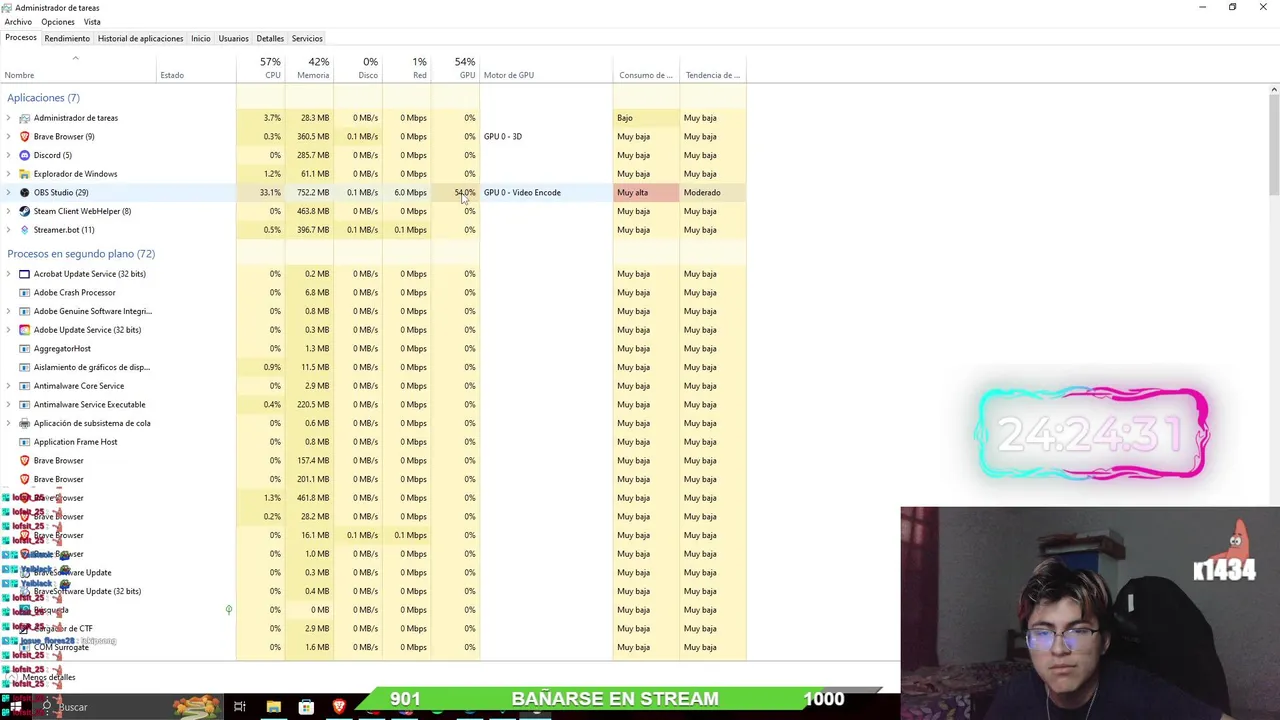The width and height of the screenshot is (1280, 720).
Task: Sort by the Motor de GPU column header
Action: coord(546,68)
